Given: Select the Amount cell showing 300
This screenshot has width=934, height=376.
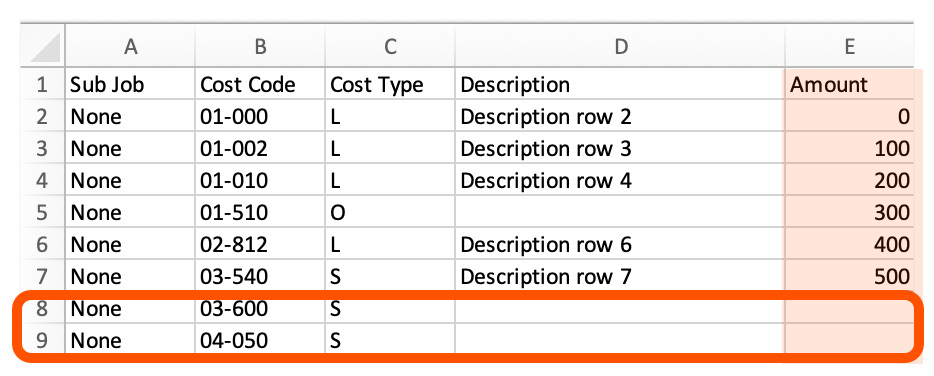Looking at the screenshot, I should (849, 213).
